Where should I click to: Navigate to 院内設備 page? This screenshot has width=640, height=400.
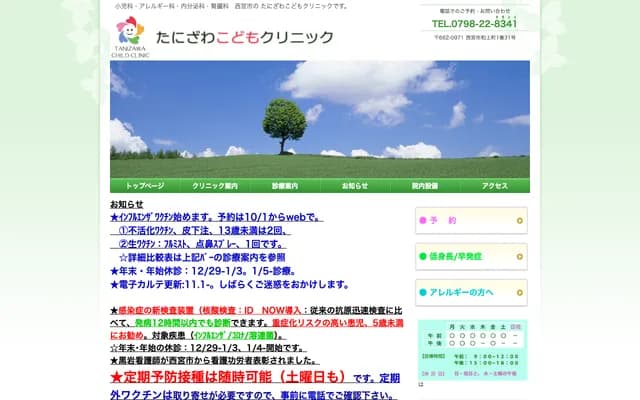(x=425, y=186)
